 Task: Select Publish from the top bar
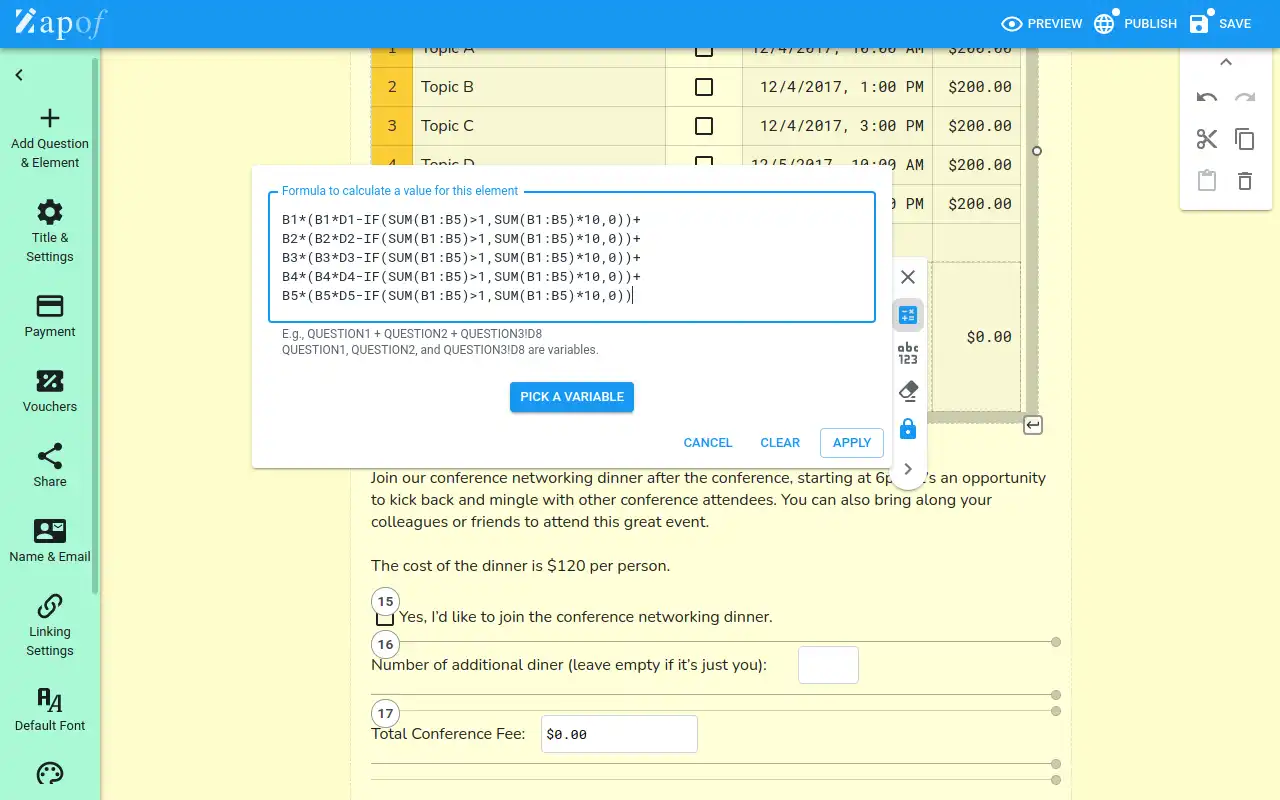[x=1135, y=23]
